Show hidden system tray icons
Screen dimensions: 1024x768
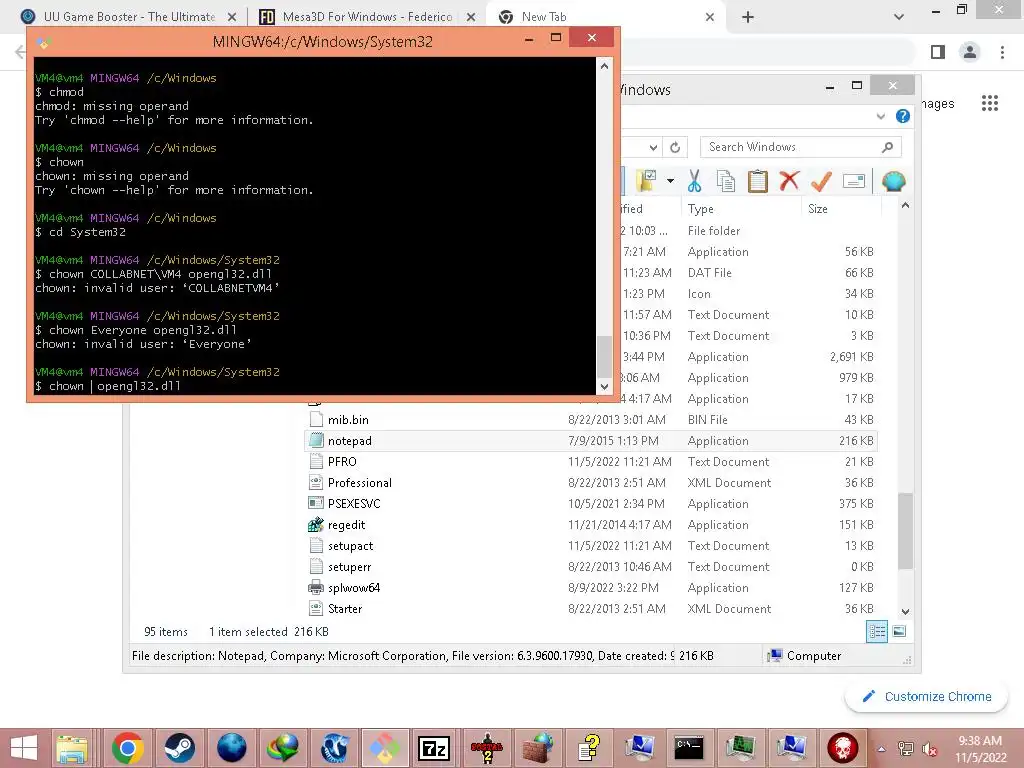(882, 749)
